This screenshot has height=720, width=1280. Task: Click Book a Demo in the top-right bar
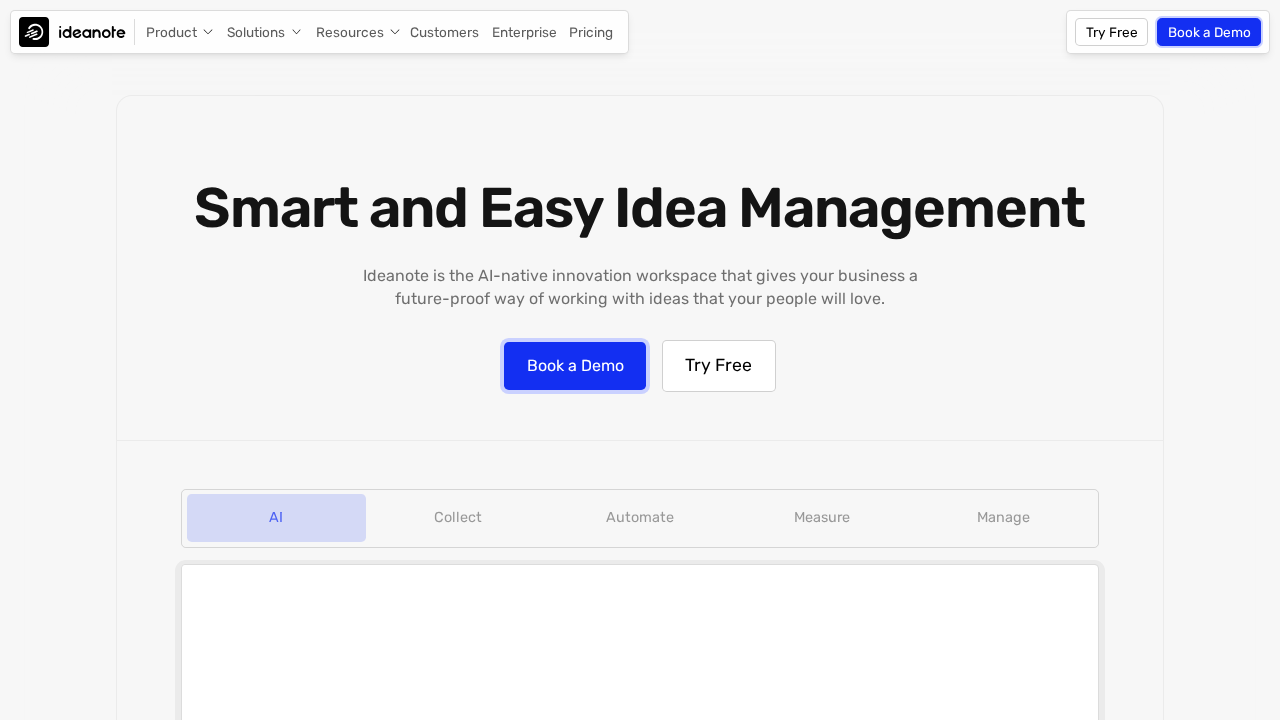click(1209, 32)
